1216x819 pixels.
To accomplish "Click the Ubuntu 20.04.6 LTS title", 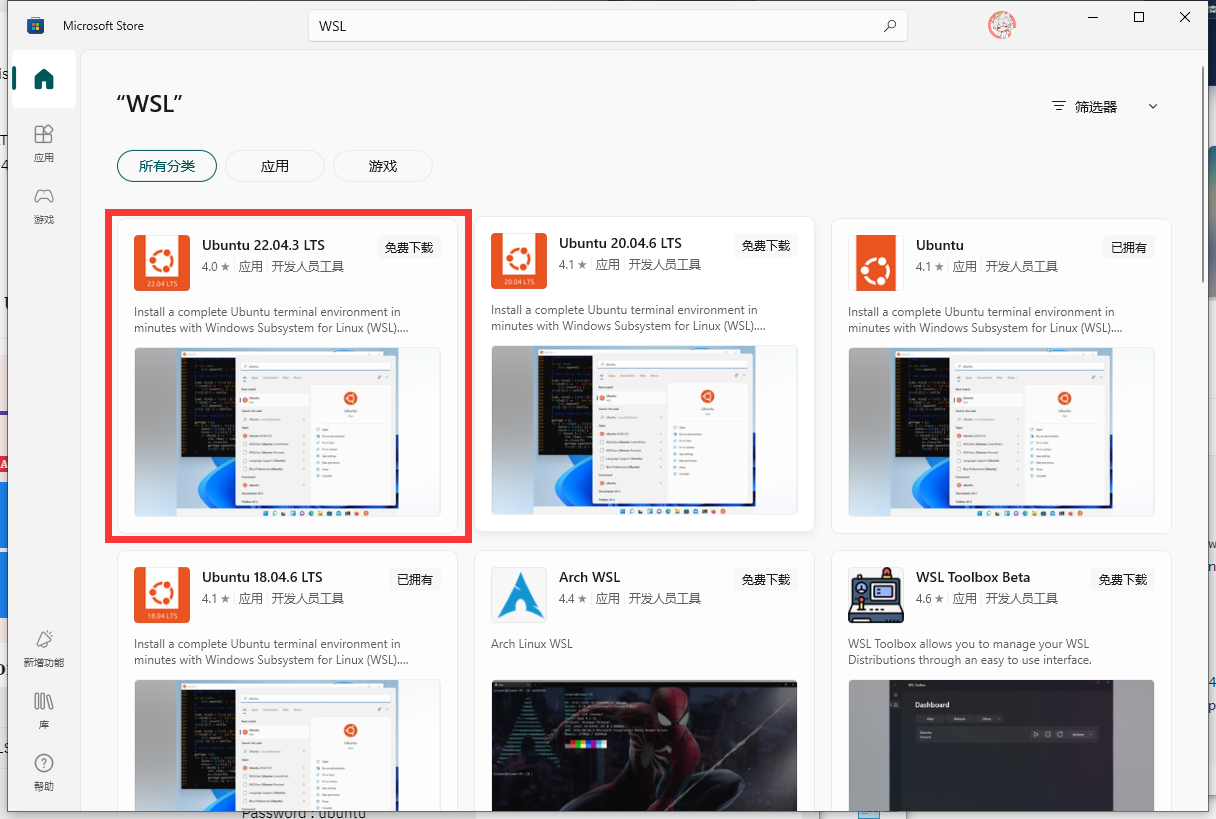I will click(620, 243).
